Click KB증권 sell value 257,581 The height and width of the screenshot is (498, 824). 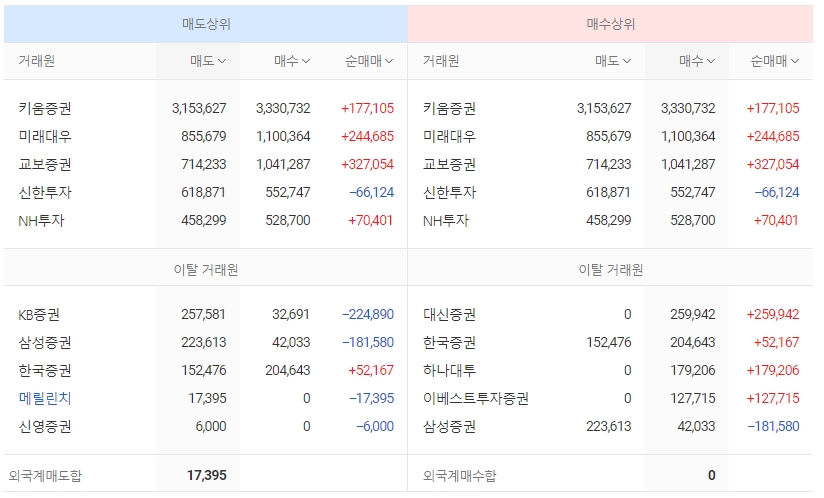click(203, 314)
